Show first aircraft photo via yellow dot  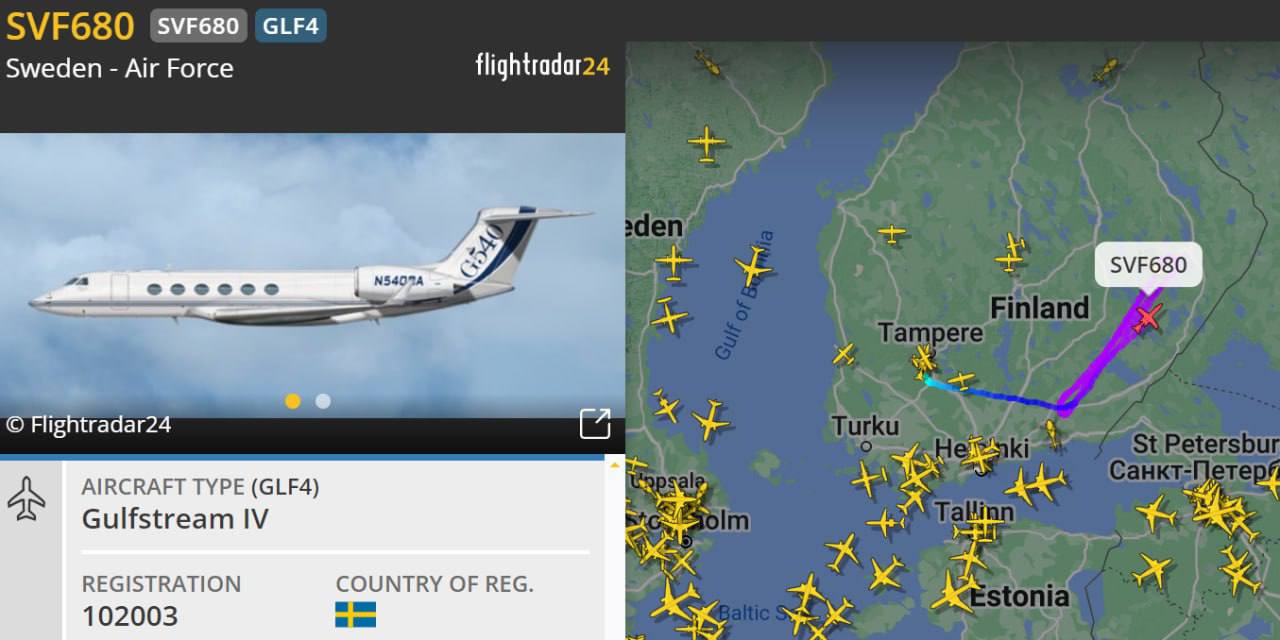[293, 401]
